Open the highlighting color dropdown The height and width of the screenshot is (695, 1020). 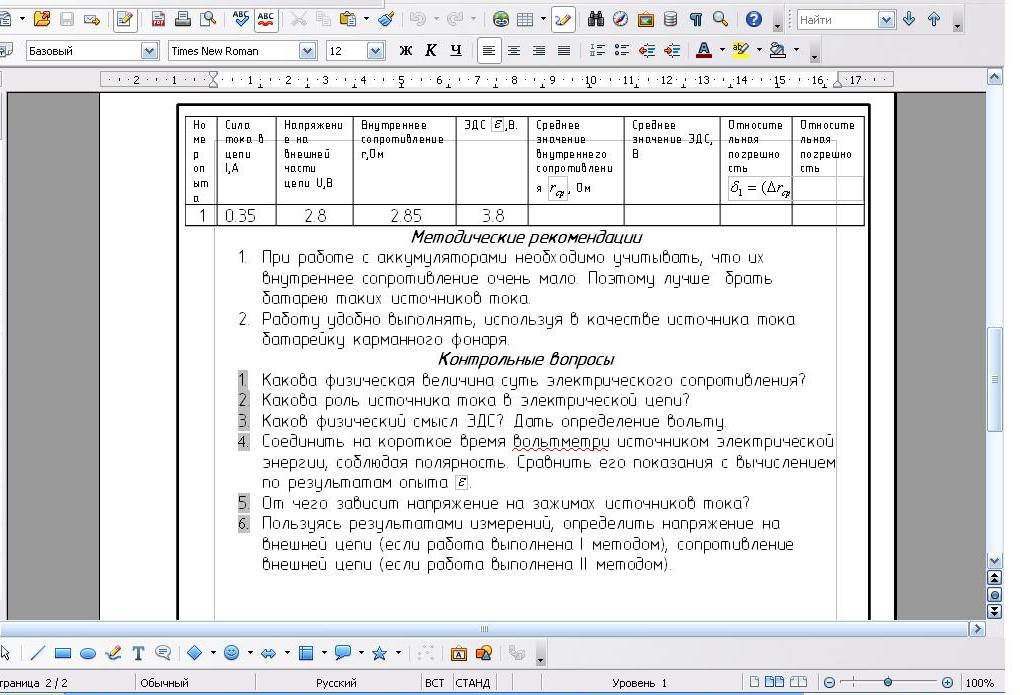(x=759, y=51)
